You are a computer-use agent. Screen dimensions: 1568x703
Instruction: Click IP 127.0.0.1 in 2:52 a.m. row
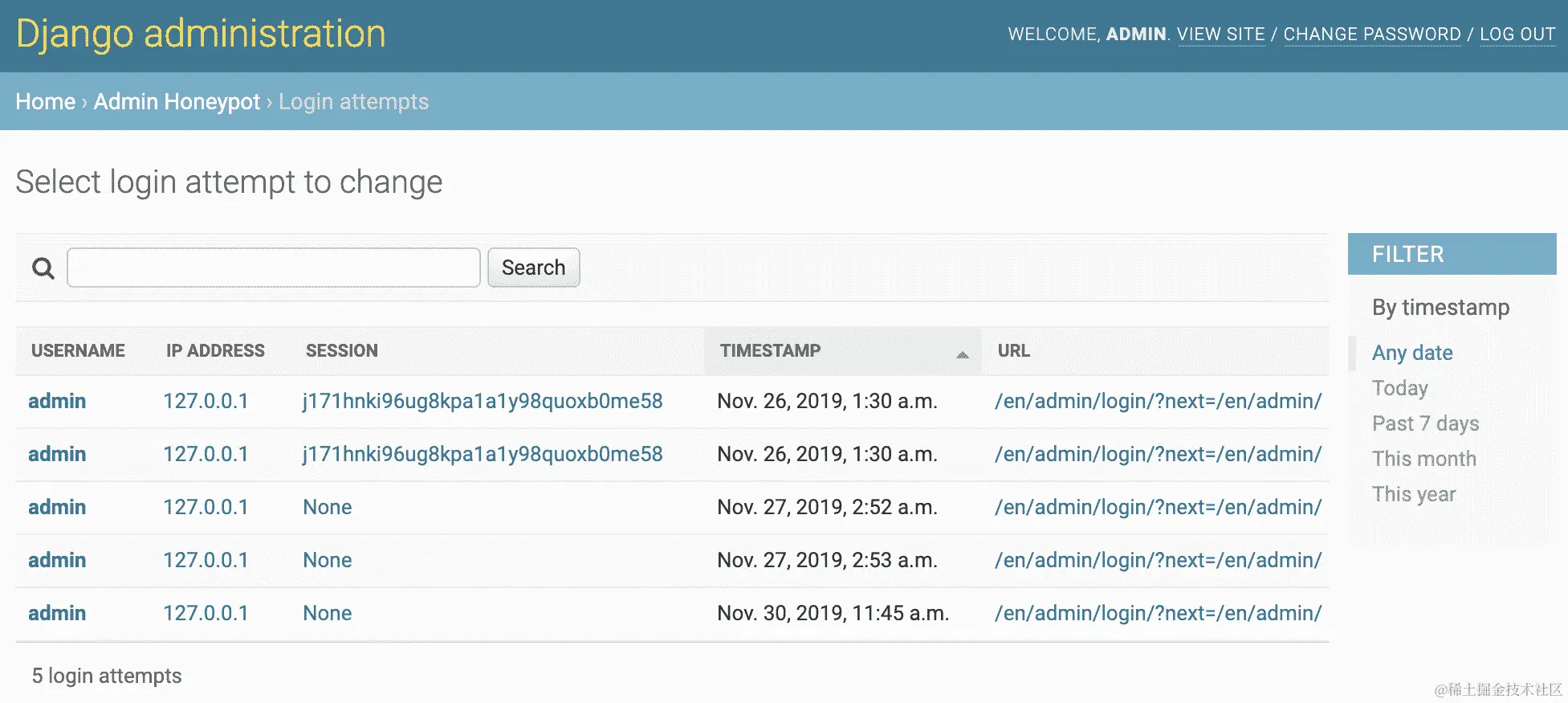206,507
